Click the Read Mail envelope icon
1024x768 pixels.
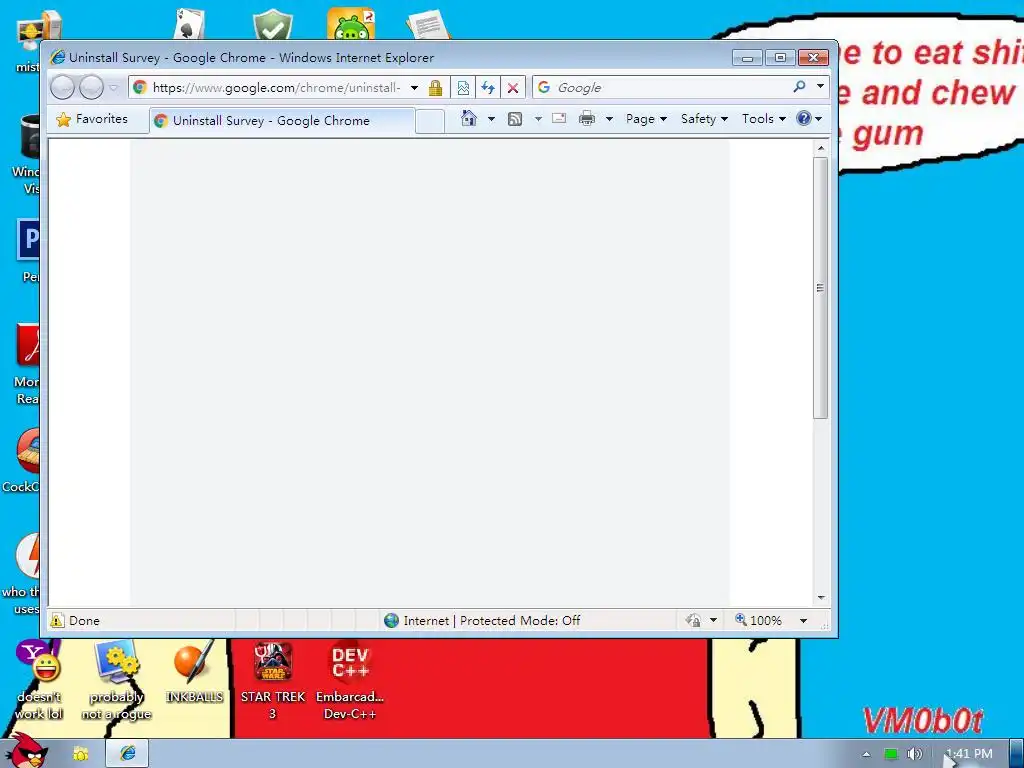click(559, 118)
